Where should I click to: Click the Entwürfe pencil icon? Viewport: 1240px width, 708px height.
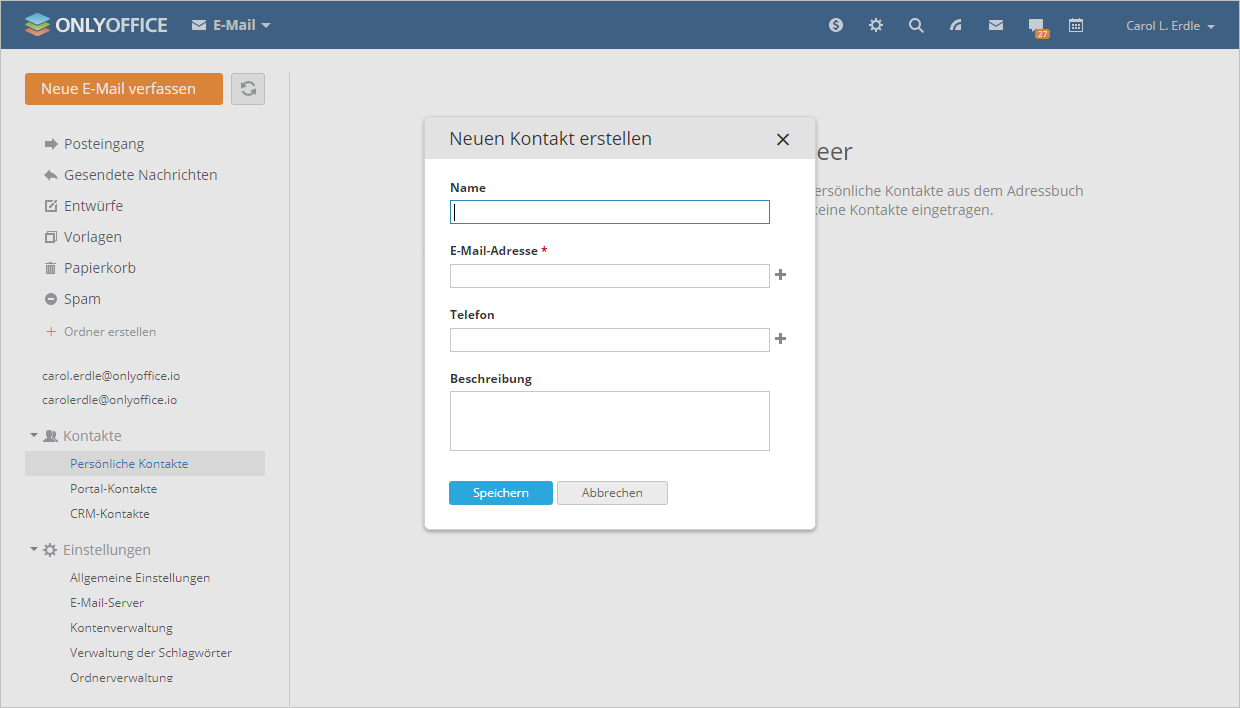[51, 206]
